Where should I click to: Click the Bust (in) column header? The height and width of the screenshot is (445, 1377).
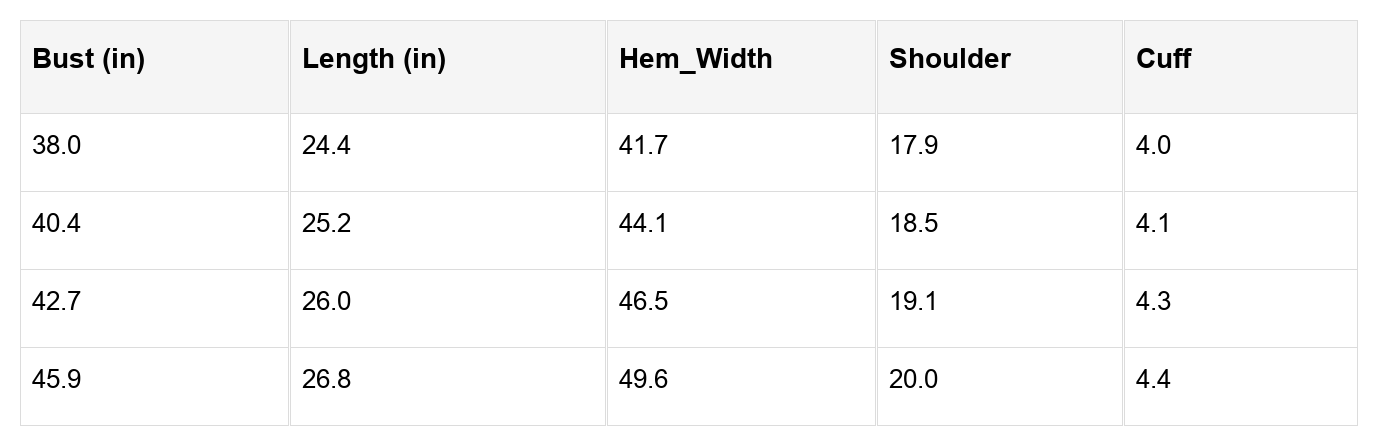[89, 59]
